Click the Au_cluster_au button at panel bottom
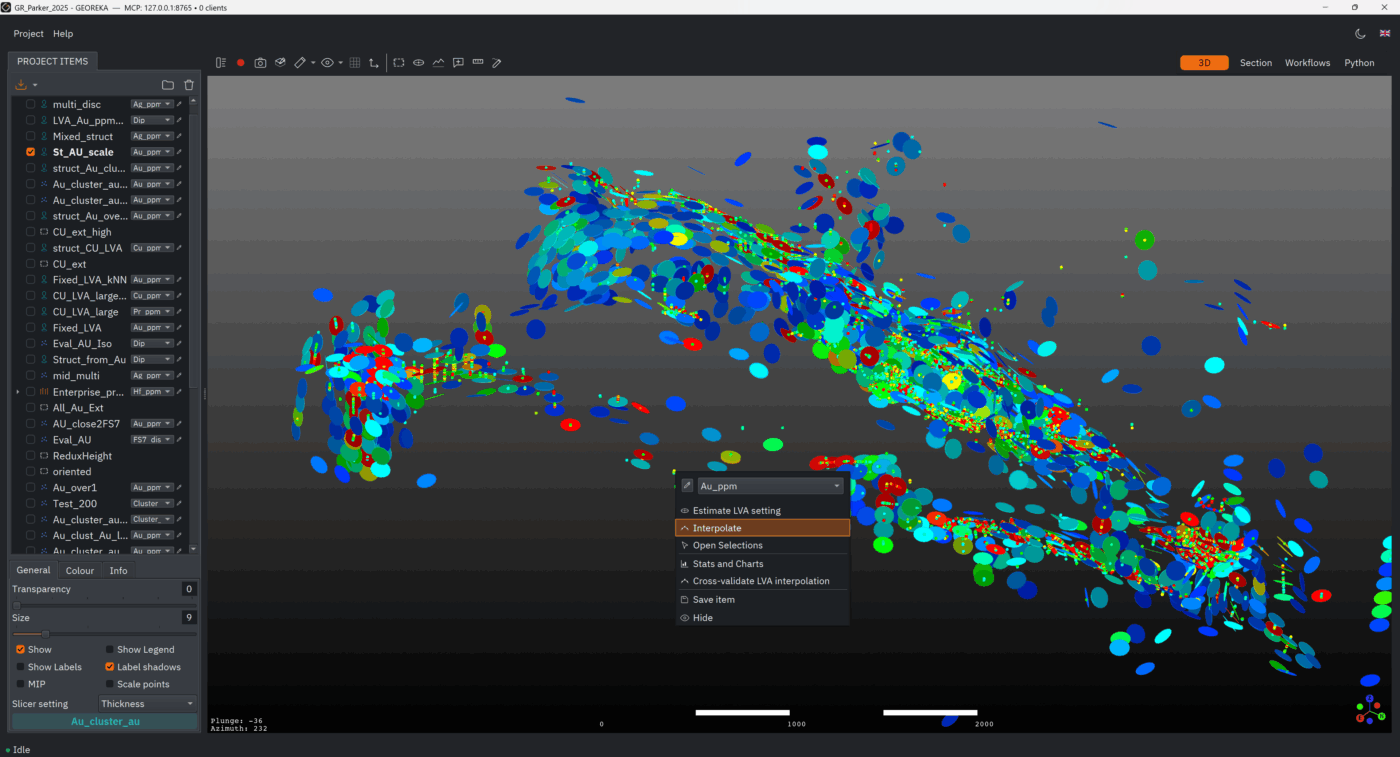This screenshot has height=757, width=1400. [x=105, y=721]
